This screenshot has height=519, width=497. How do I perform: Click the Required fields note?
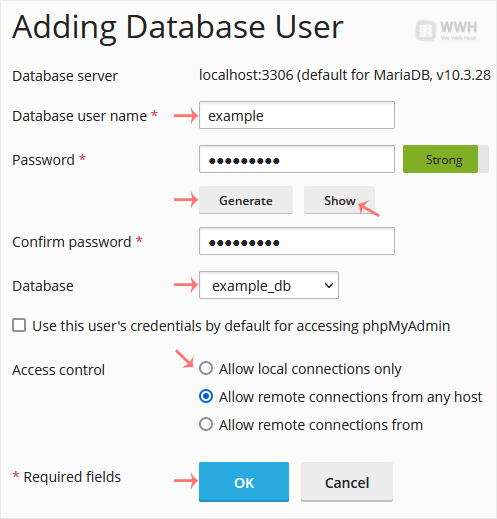pyautogui.click(x=67, y=477)
